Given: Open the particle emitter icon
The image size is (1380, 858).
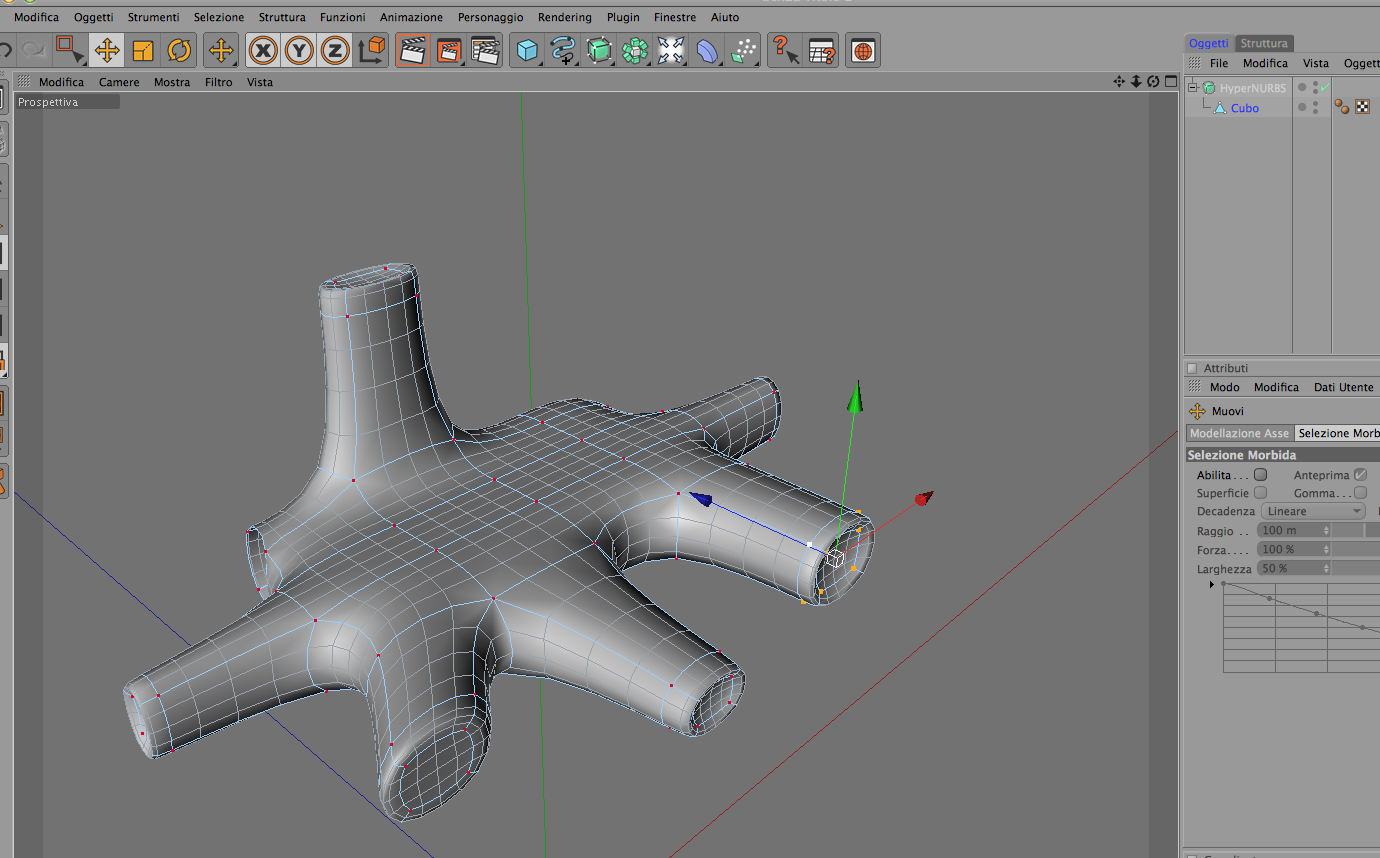Looking at the screenshot, I should [x=743, y=50].
